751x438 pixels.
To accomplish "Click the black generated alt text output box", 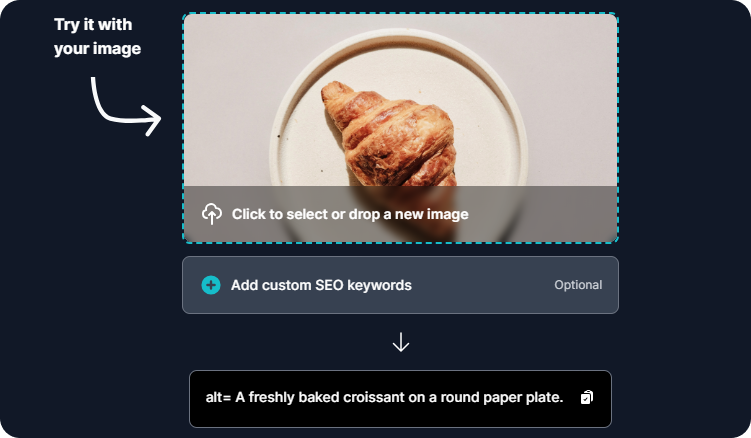I will pos(400,399).
